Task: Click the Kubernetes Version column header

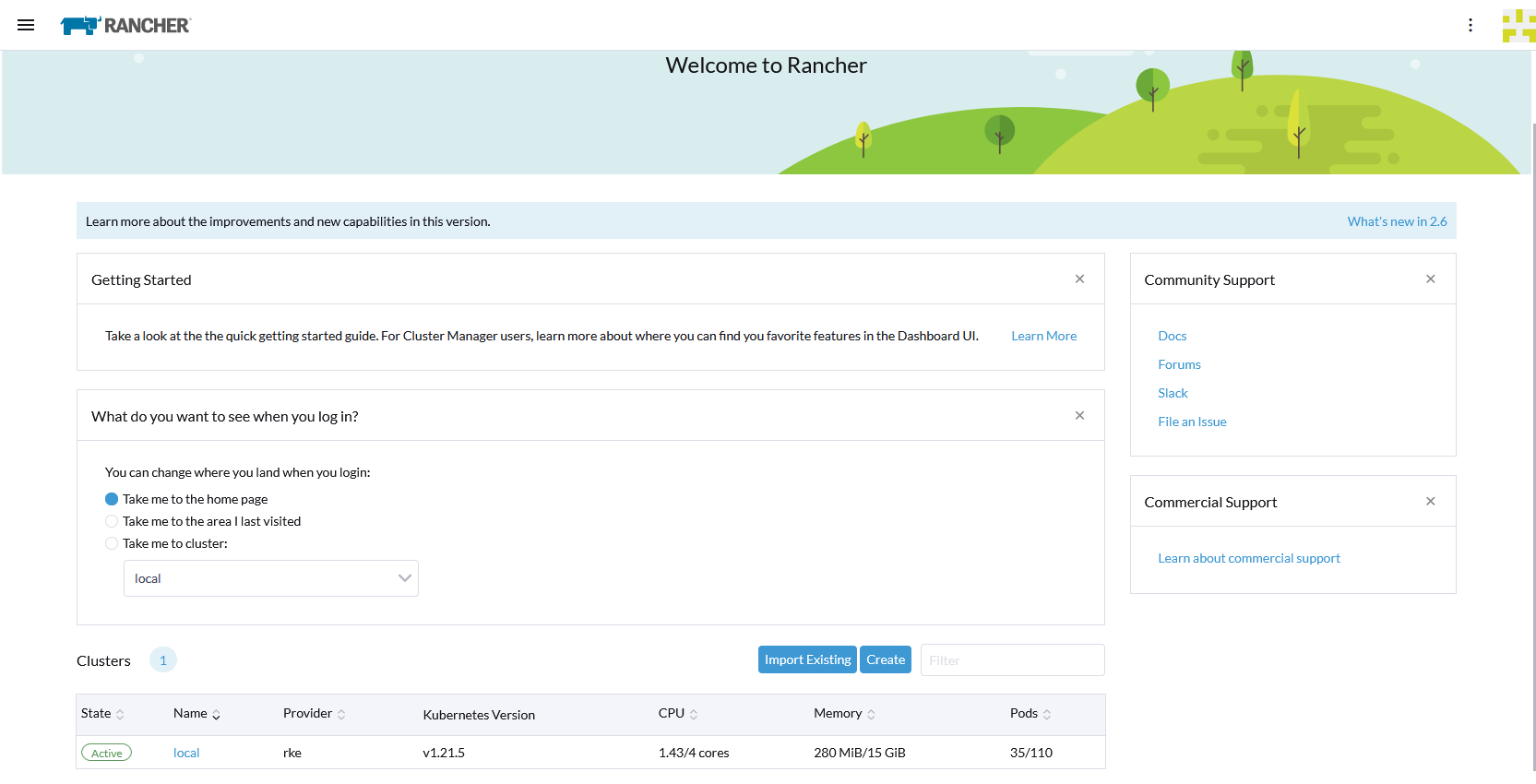Action: click(x=479, y=715)
